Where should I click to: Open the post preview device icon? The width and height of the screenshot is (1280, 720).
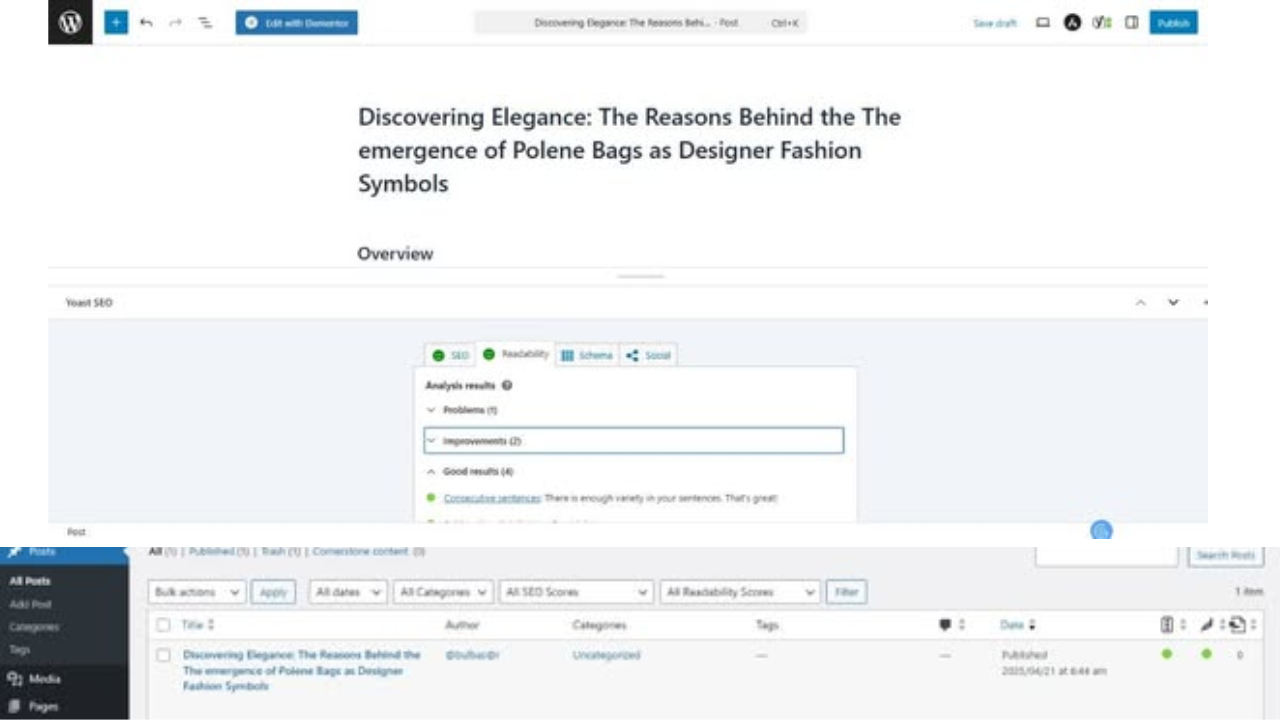(x=1043, y=22)
